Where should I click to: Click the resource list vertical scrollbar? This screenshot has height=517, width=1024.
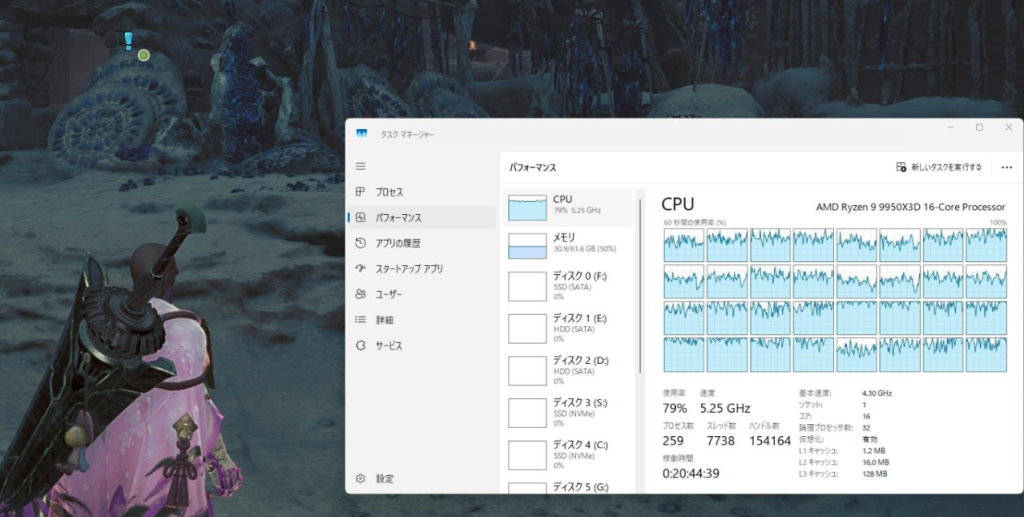(x=641, y=286)
